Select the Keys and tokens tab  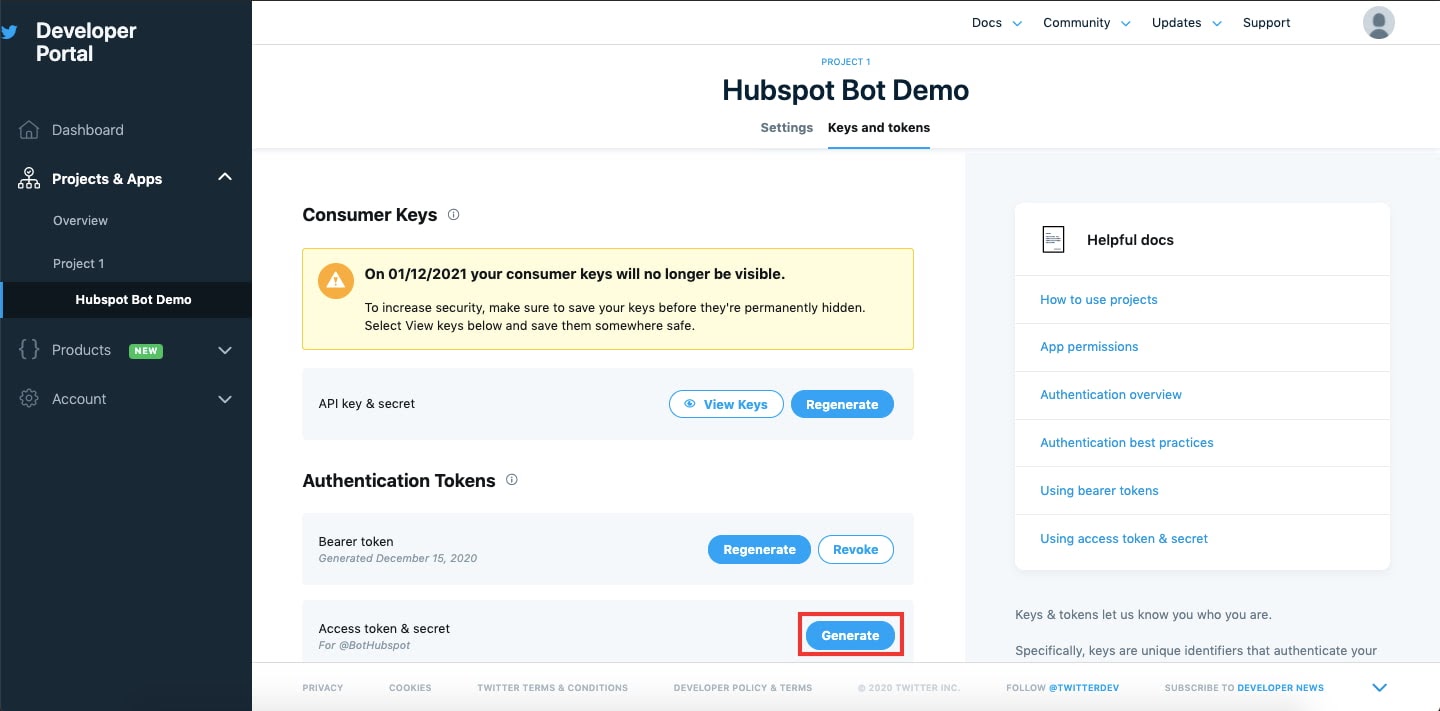coord(878,128)
